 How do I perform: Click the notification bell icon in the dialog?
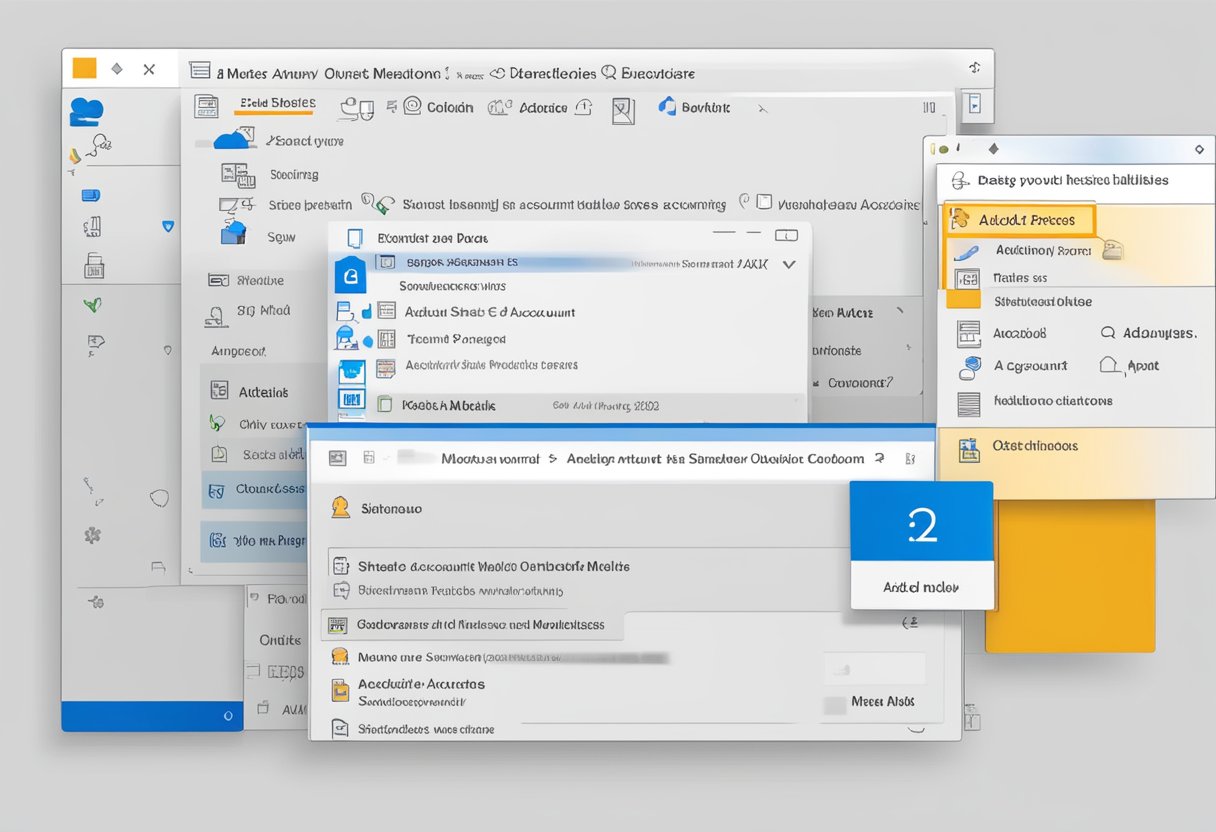(339, 509)
